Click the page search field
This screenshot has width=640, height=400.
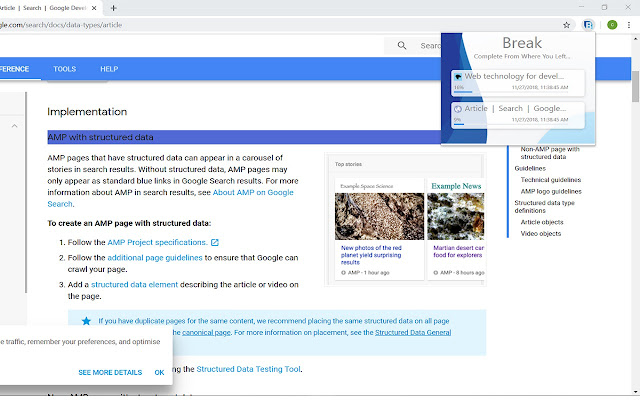[412, 45]
